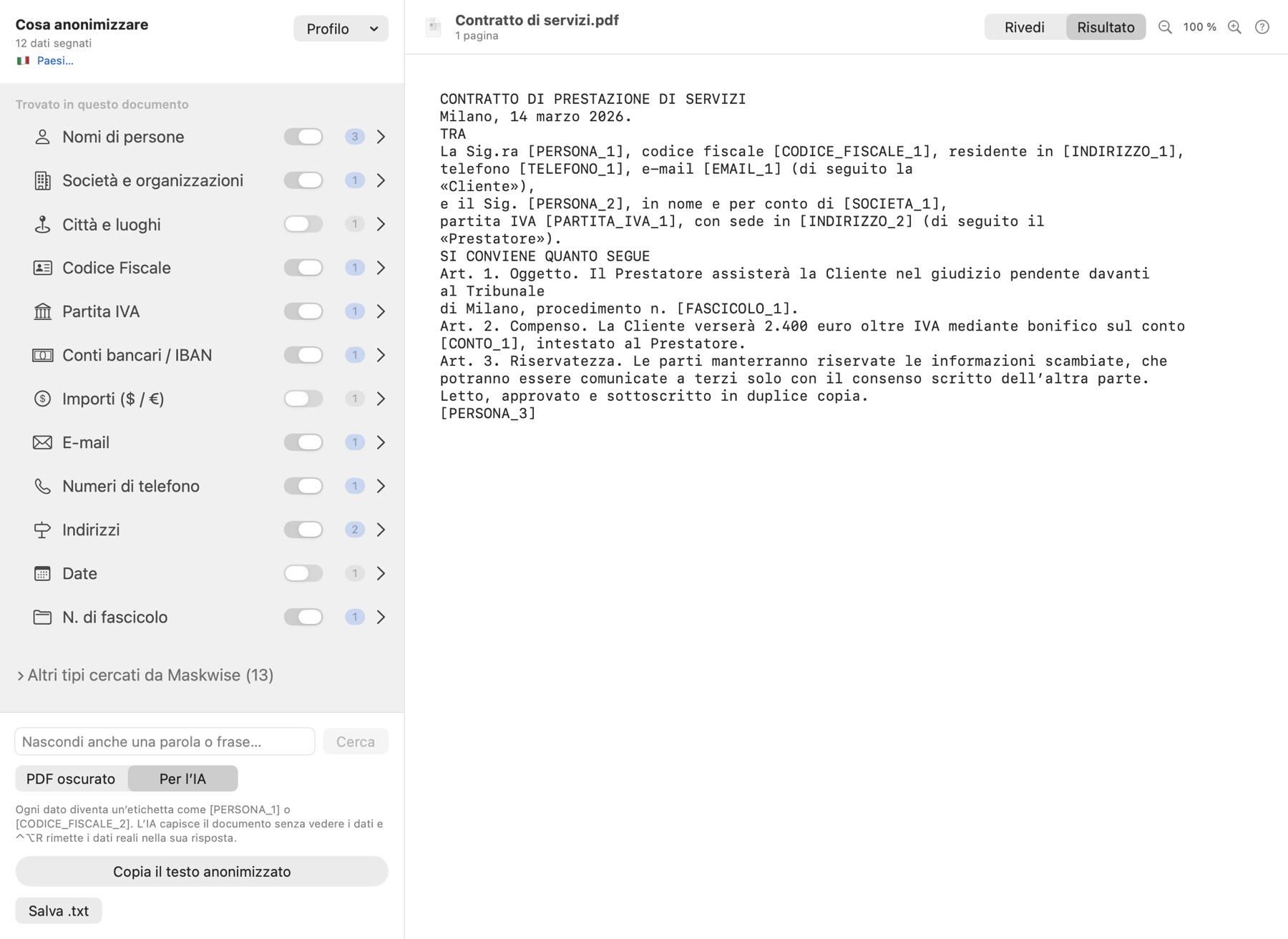Select the PDF oscurato mode
The width and height of the screenshot is (1288, 939).
tap(71, 779)
